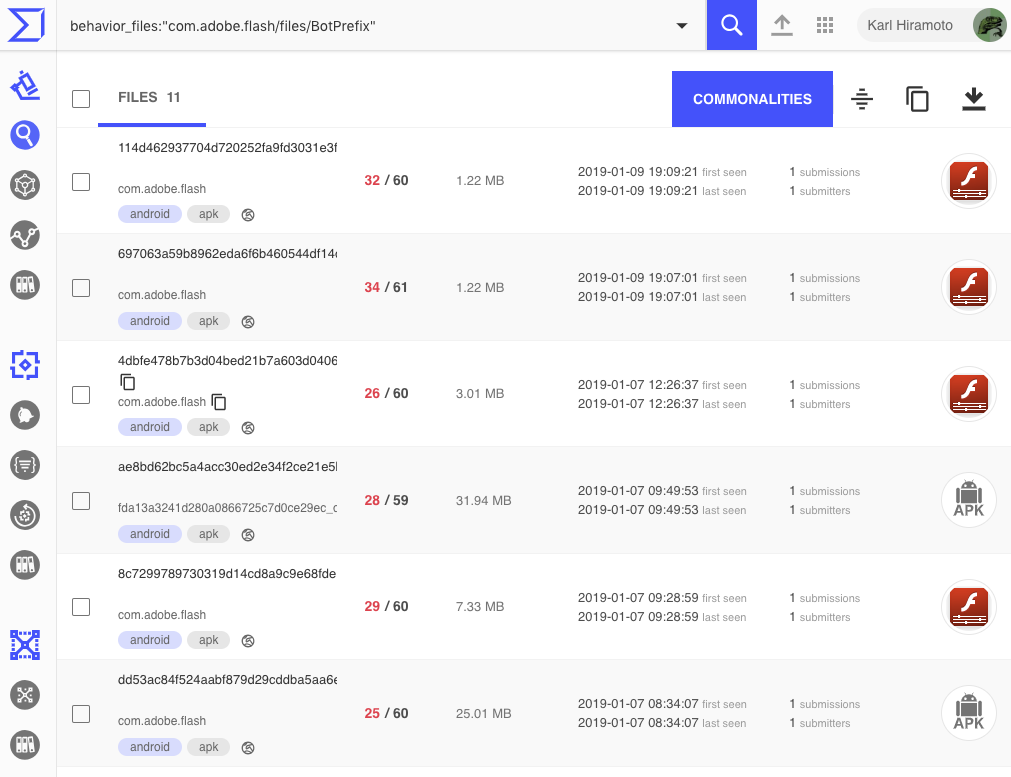
Task: Click the Flash thumbnail for 114d4629 file
Action: pos(968,181)
